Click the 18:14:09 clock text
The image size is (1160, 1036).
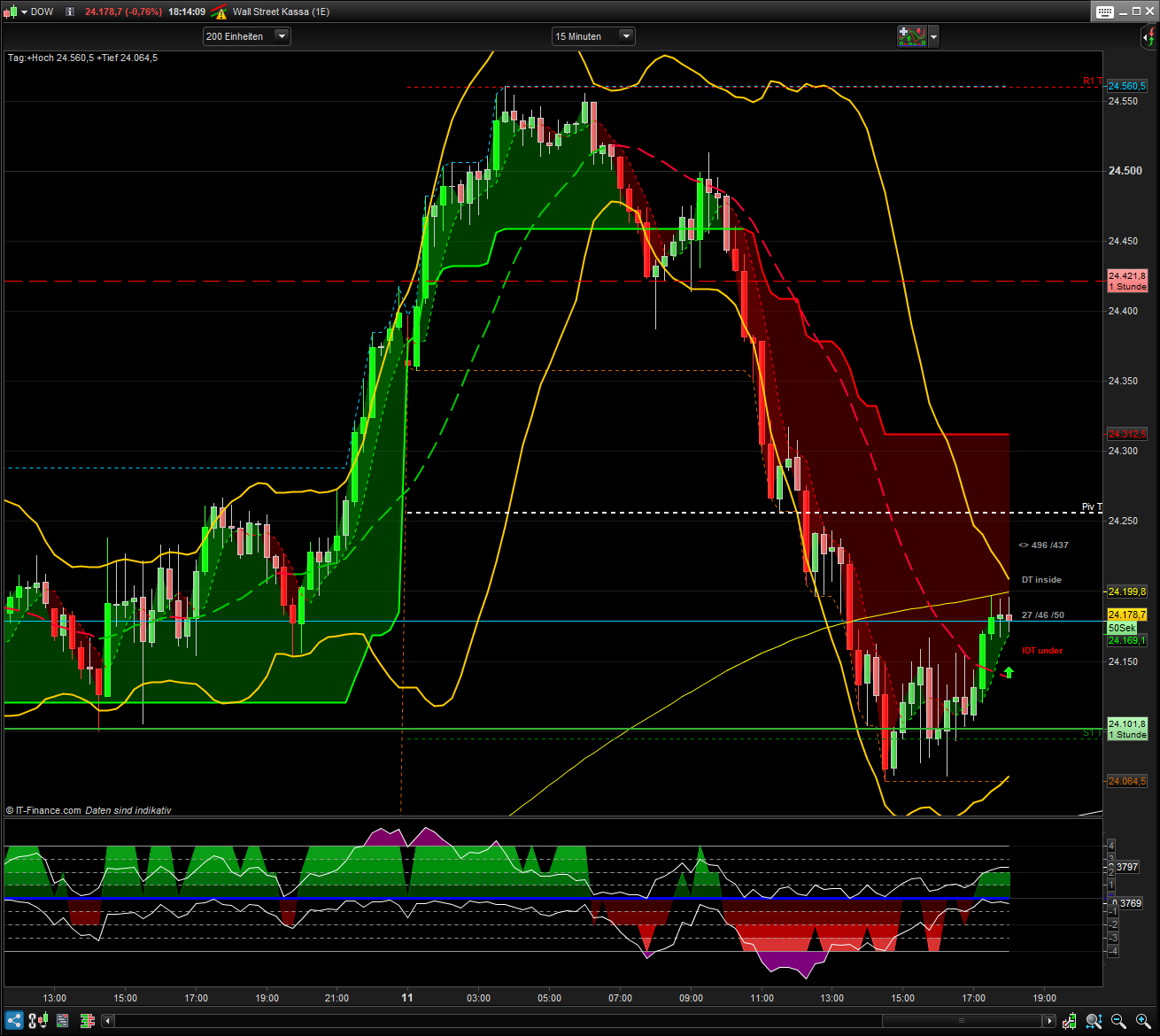pos(187,12)
